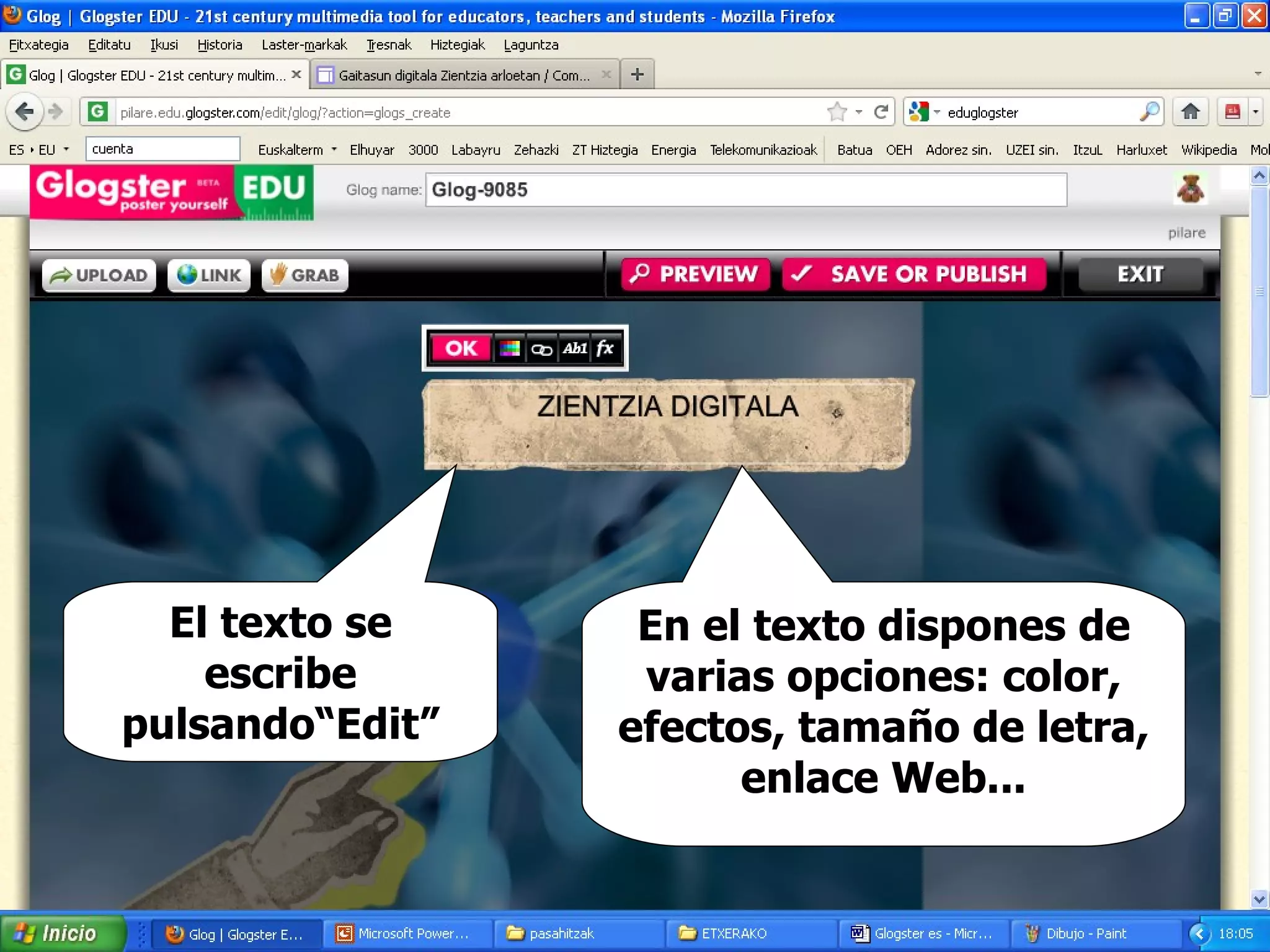Screen dimensions: 1270x952
Task: Open the Tresnak menu
Action: click(389, 45)
